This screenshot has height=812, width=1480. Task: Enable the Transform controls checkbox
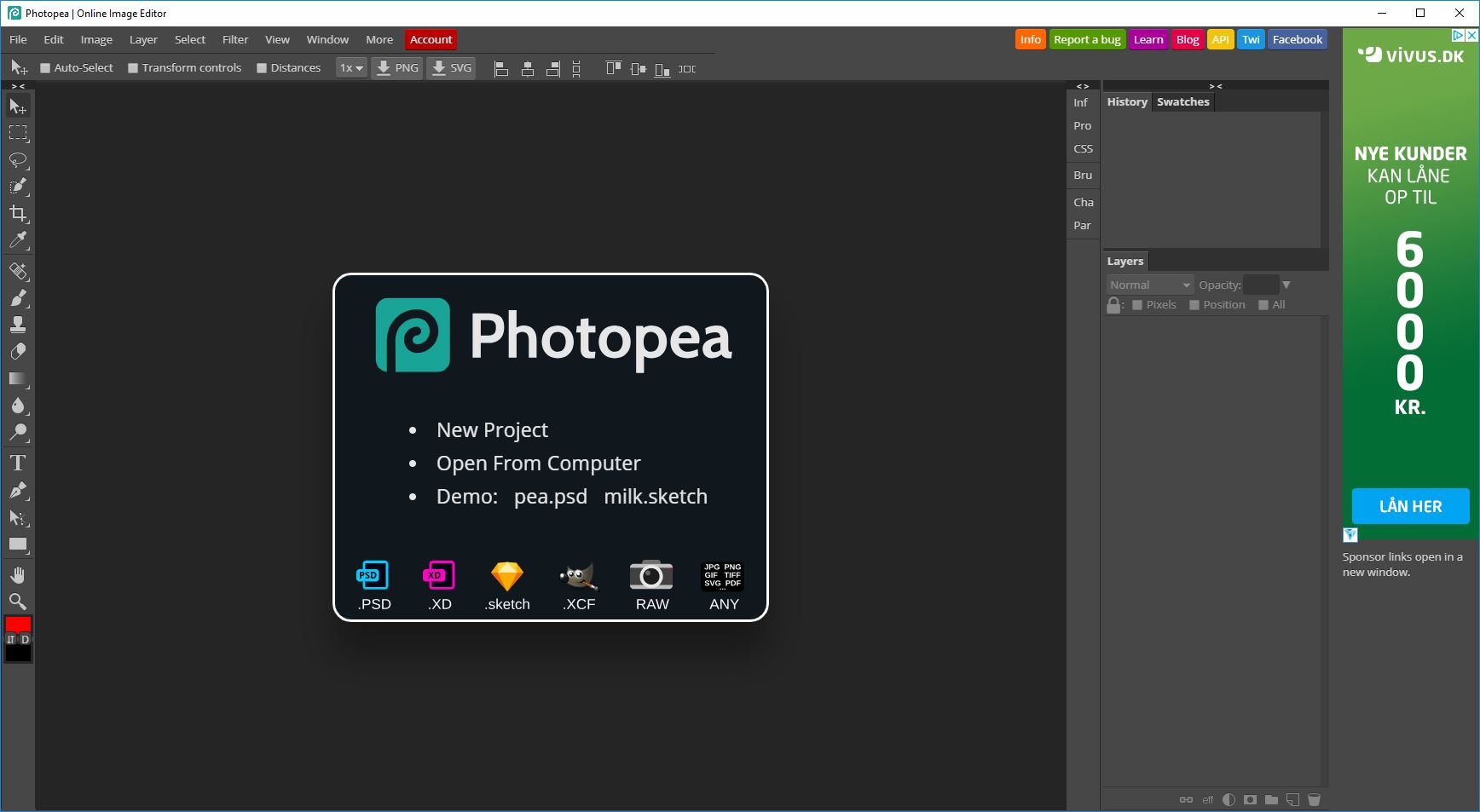[133, 68]
